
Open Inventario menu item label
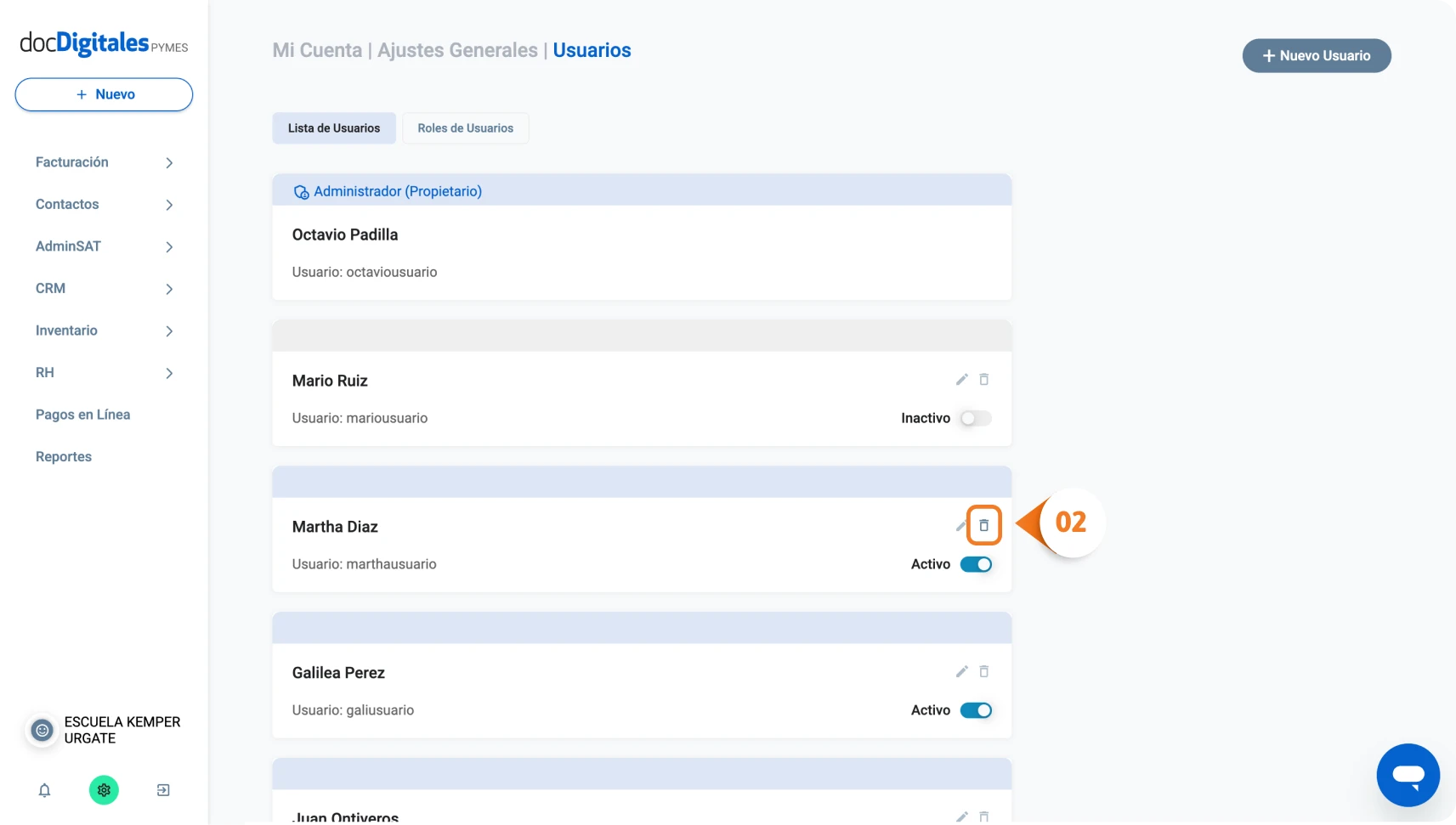(x=66, y=331)
